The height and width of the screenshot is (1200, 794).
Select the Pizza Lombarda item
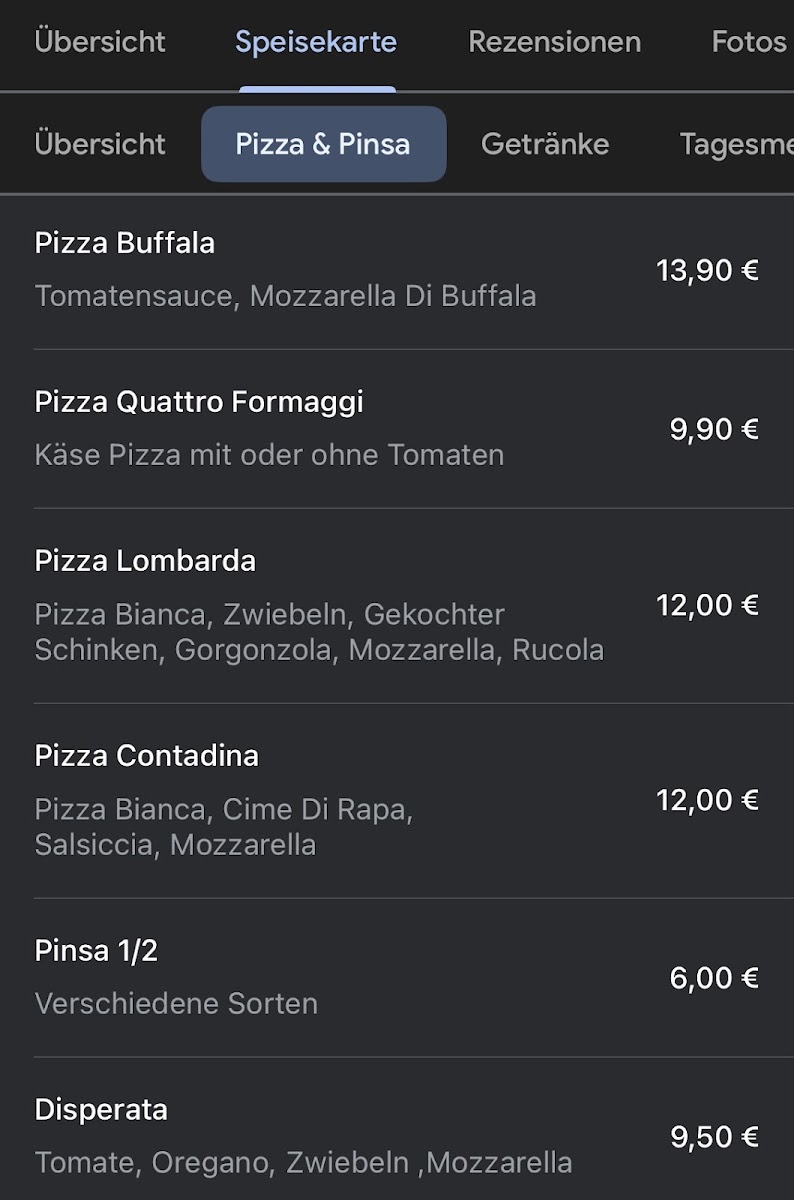[x=145, y=561]
